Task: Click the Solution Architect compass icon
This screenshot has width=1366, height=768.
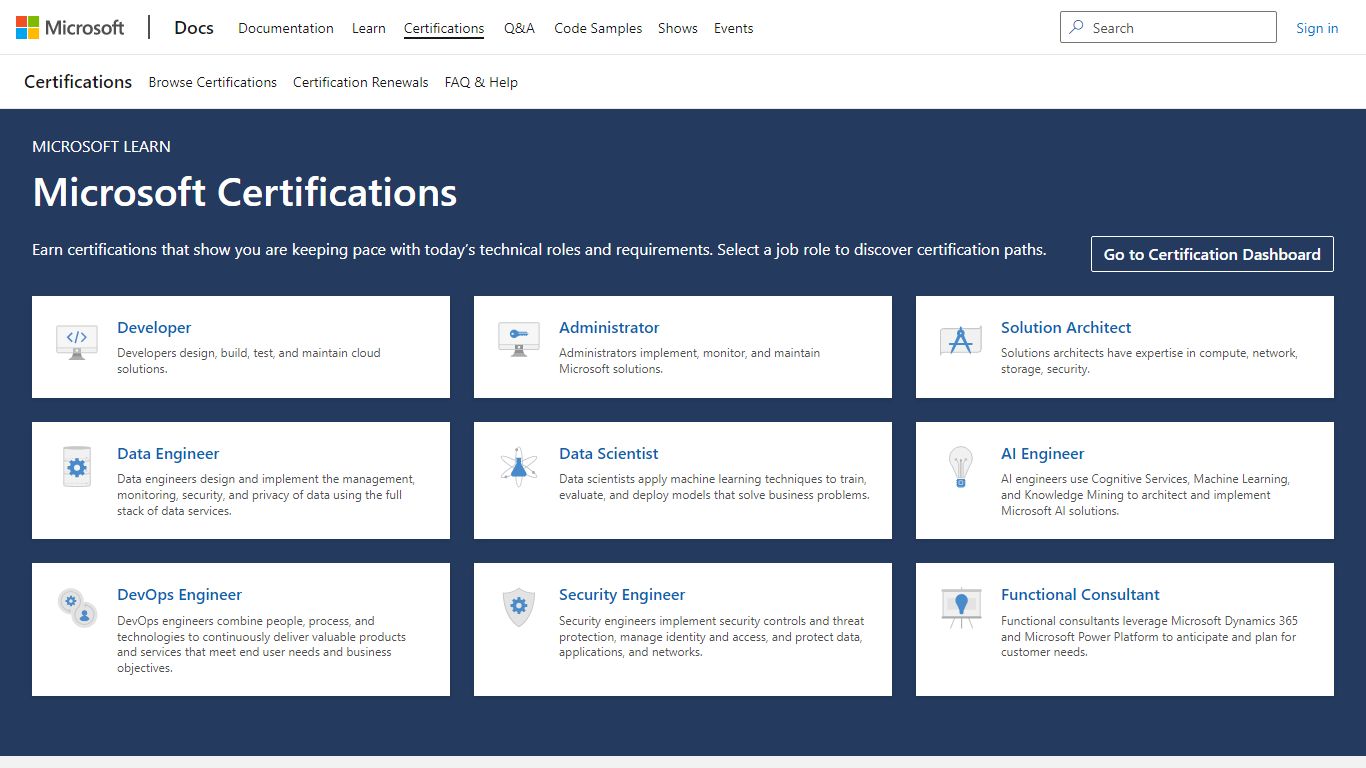Action: [961, 340]
